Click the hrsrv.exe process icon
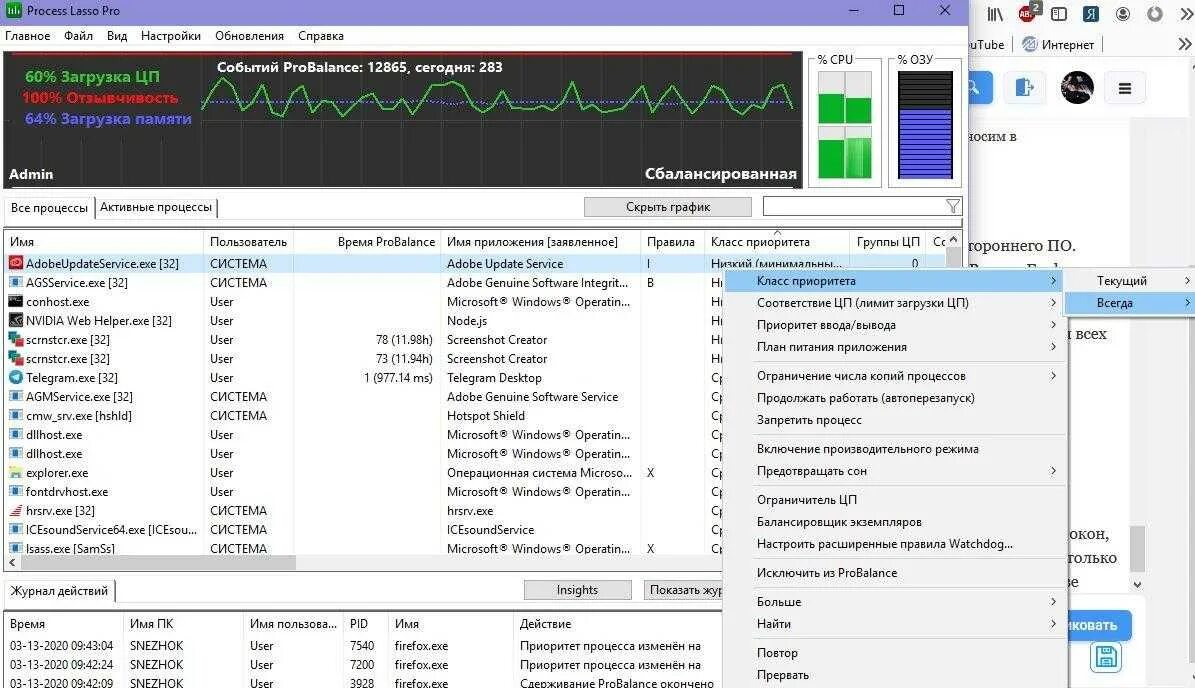The height and width of the screenshot is (688, 1195). 15,511
